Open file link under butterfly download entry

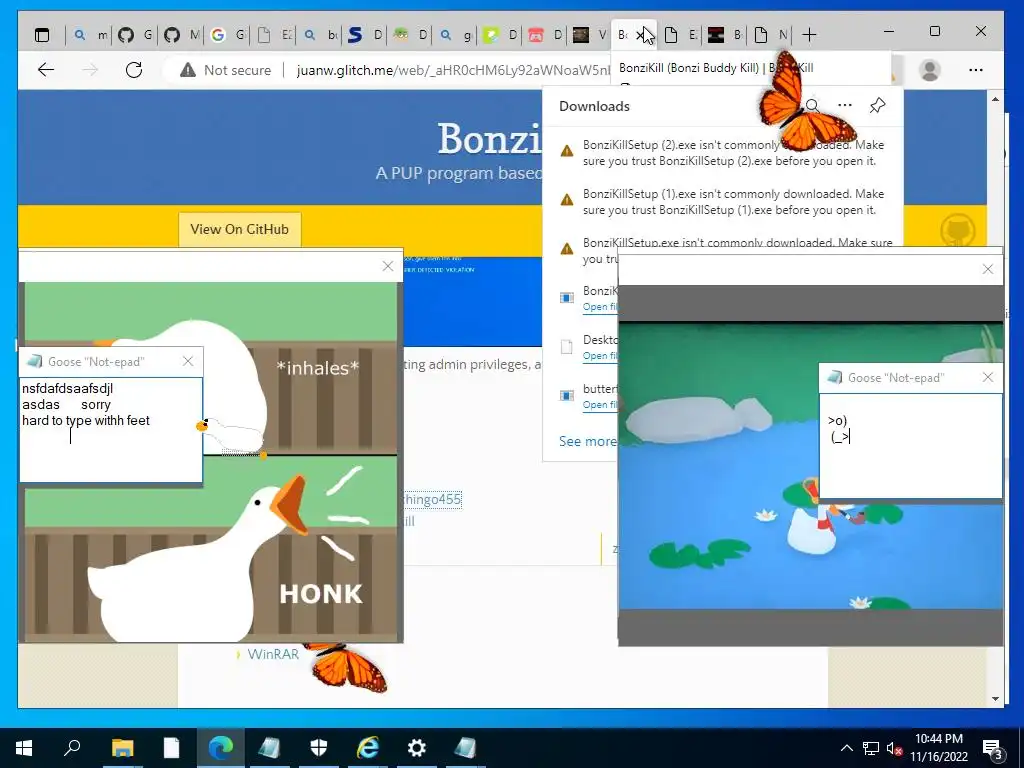tap(600, 405)
